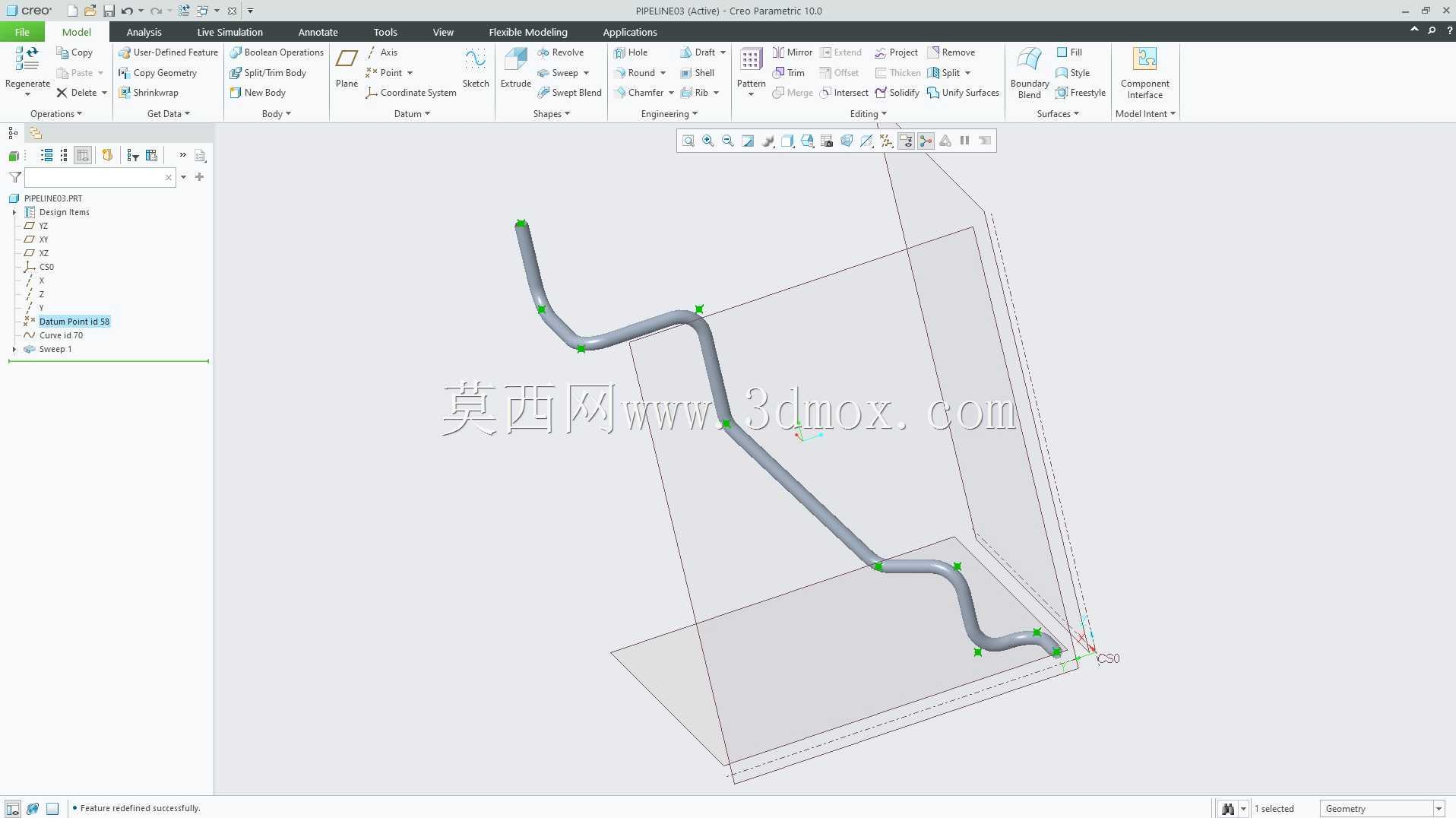
Task: Click the Open file icon
Action: 90,11
